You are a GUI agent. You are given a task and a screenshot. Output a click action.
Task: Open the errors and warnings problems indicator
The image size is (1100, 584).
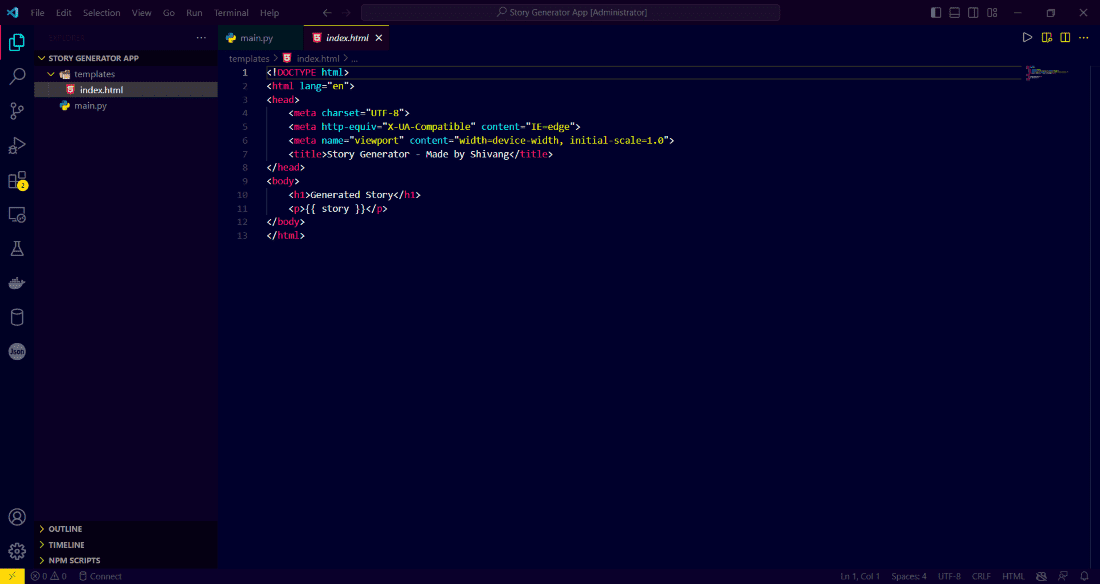[48, 576]
